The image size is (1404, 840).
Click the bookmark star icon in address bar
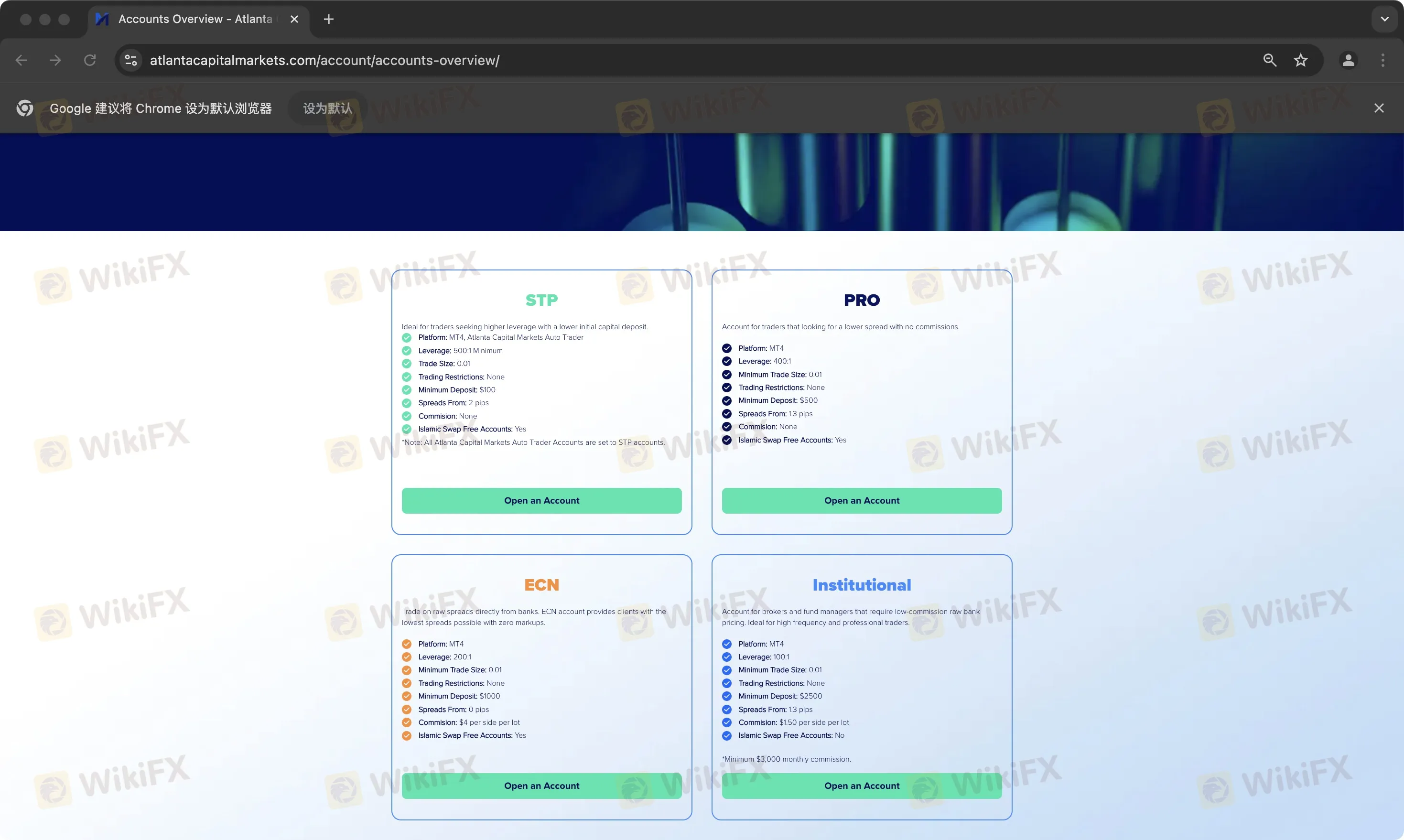coord(1300,60)
